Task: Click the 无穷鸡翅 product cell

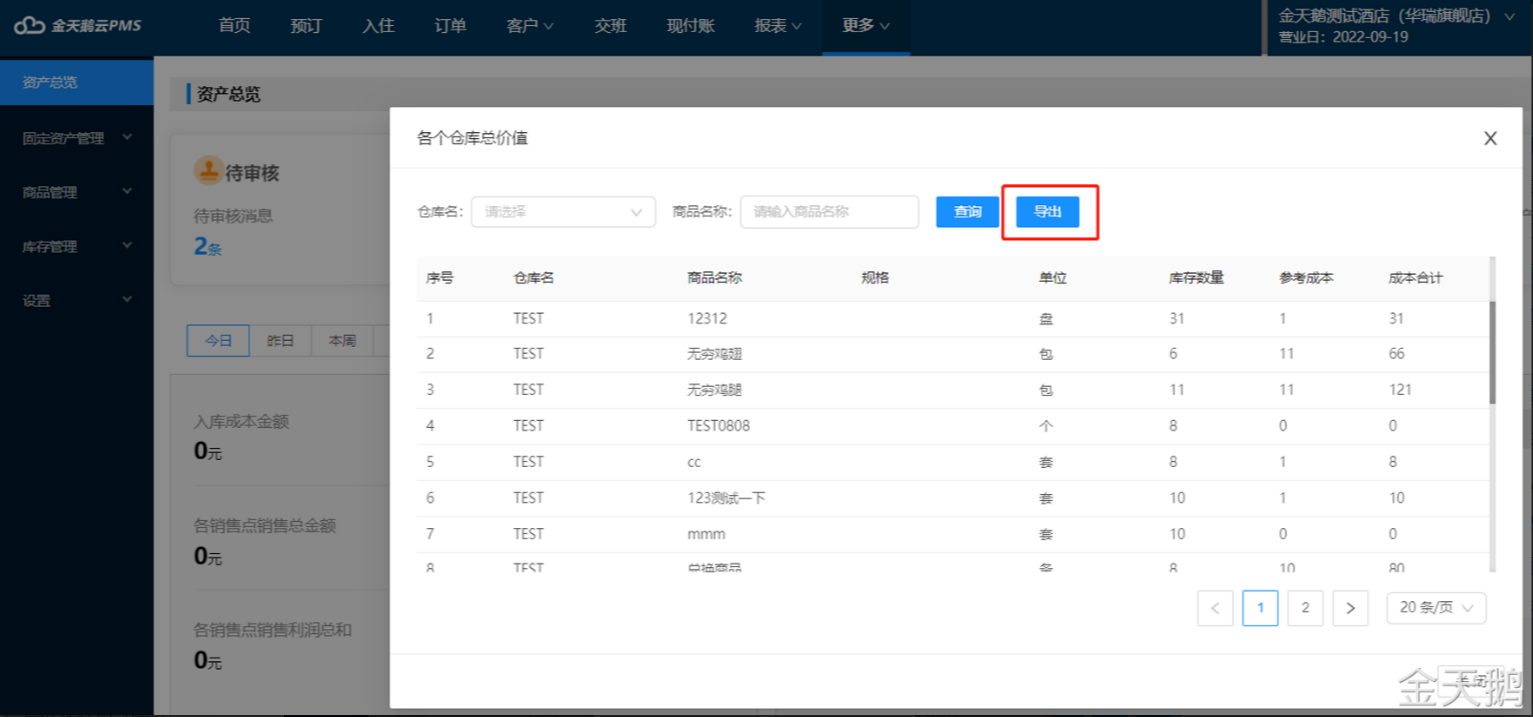Action: tap(715, 354)
